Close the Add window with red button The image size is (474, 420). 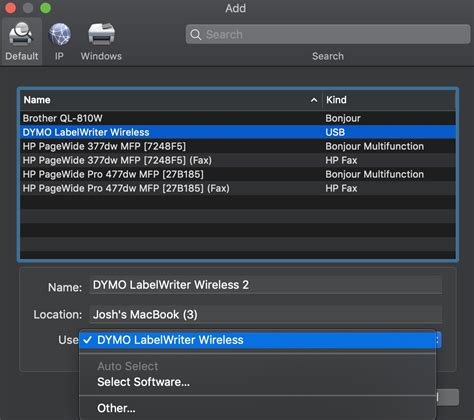(x=10, y=8)
